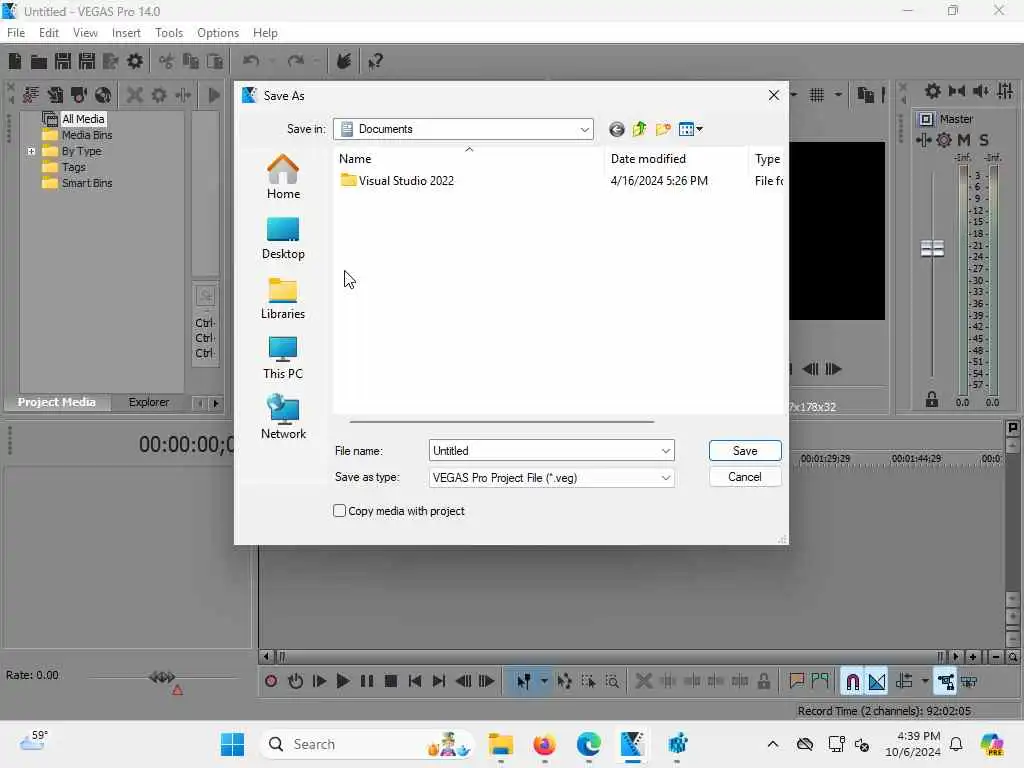Screen dimensions: 1024x768
Task: Open the Auto Ripple dropdown arrow
Action: (x=925, y=681)
